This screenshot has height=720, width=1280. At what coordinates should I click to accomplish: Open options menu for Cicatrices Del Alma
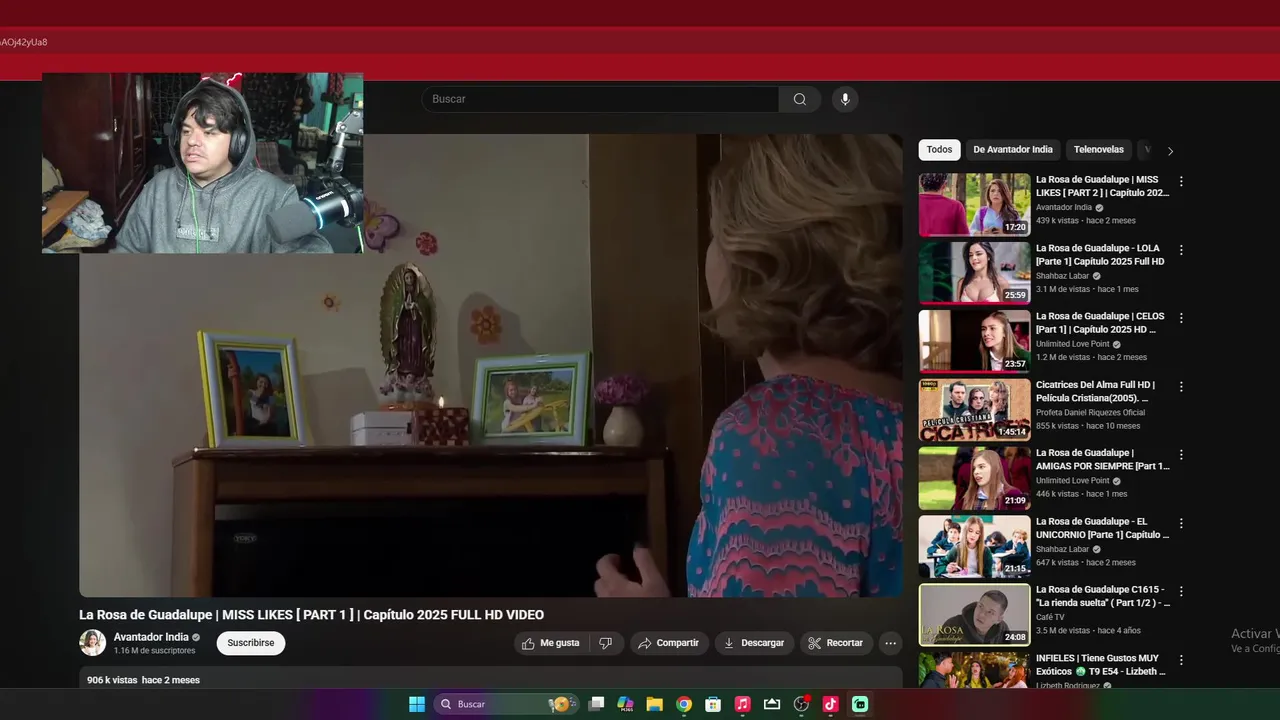[1181, 387]
